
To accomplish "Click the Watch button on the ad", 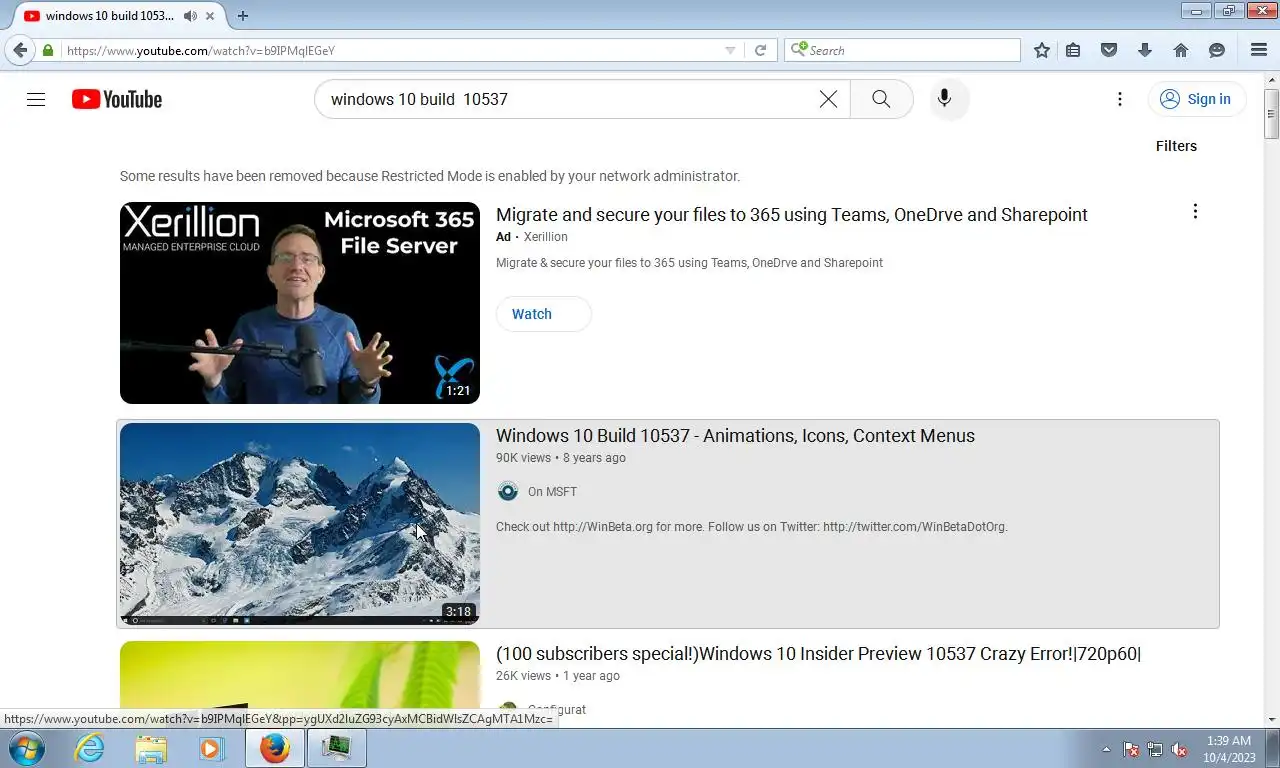I will point(543,314).
